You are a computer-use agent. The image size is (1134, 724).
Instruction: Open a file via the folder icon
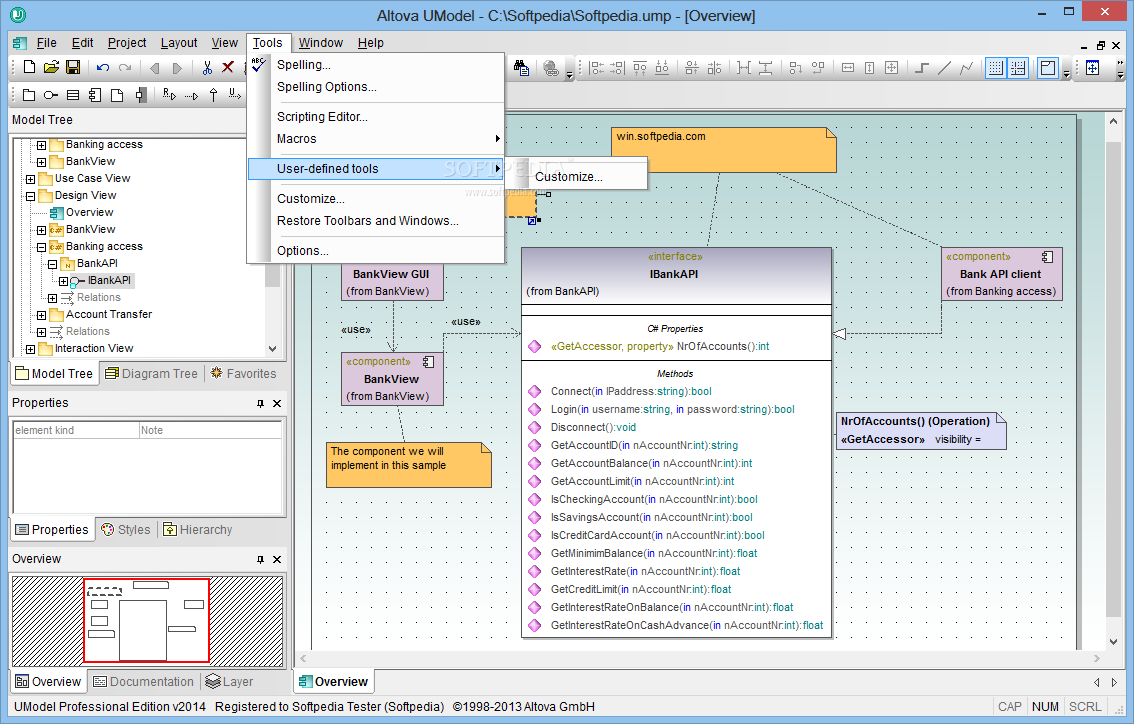click(x=51, y=67)
